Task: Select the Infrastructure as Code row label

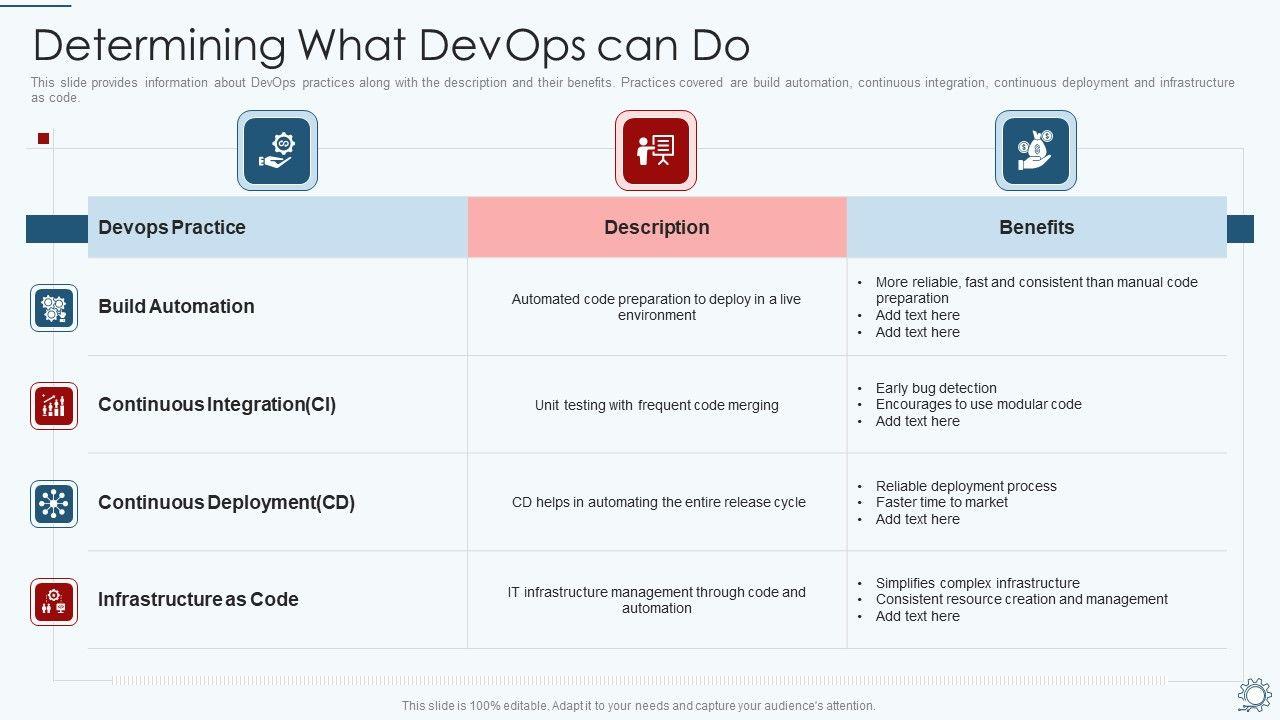Action: [x=198, y=599]
